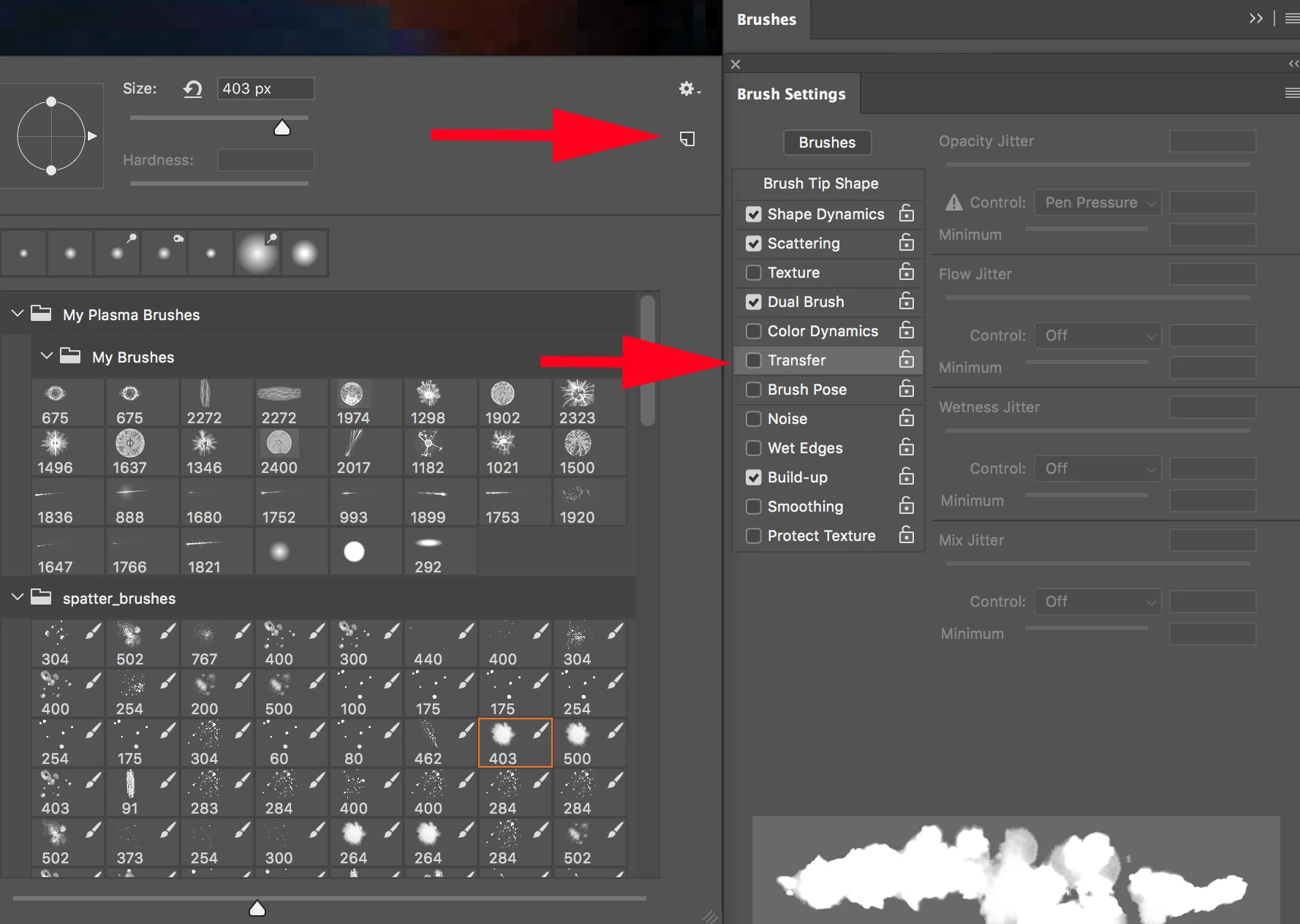Toggle lock for Dual Brush
This screenshot has width=1300, height=924.
(907, 301)
